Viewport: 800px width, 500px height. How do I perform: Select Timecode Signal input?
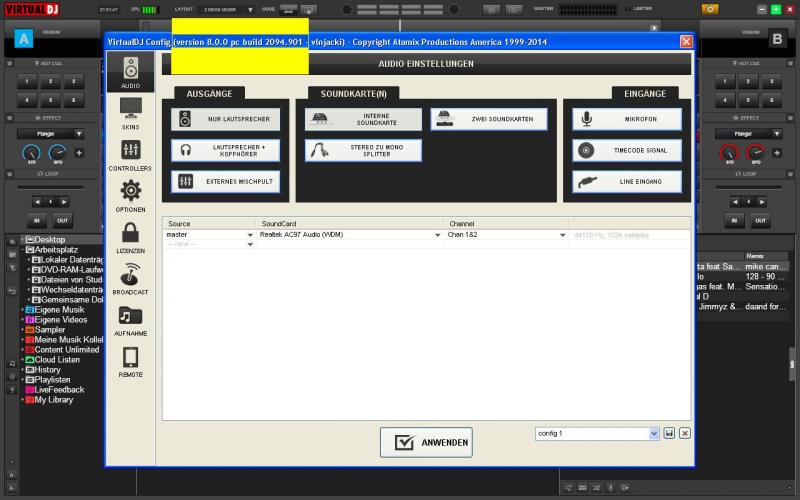[x=627, y=151]
